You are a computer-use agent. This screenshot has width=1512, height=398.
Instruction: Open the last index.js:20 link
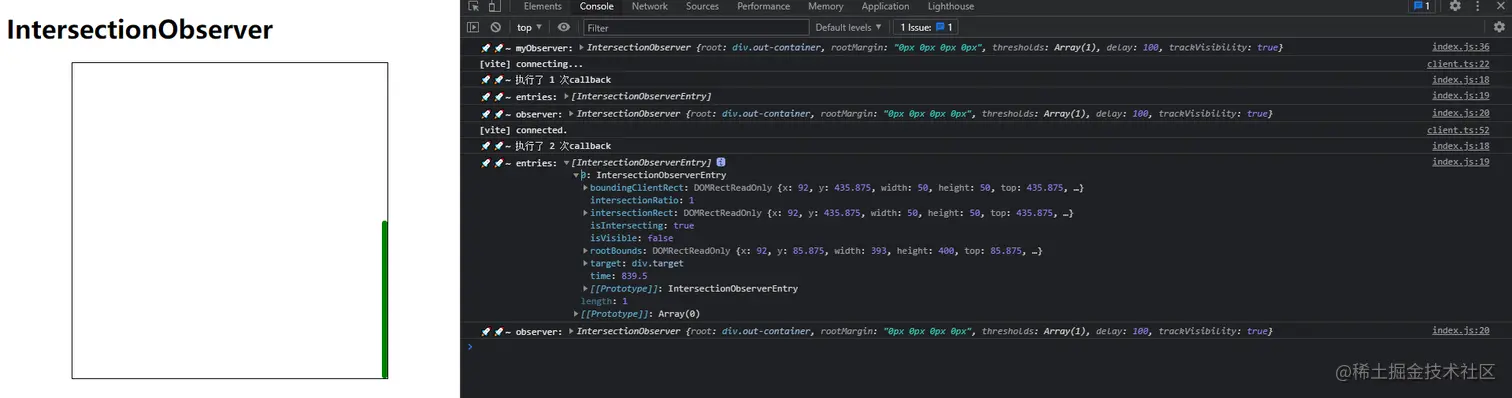tap(1460, 331)
